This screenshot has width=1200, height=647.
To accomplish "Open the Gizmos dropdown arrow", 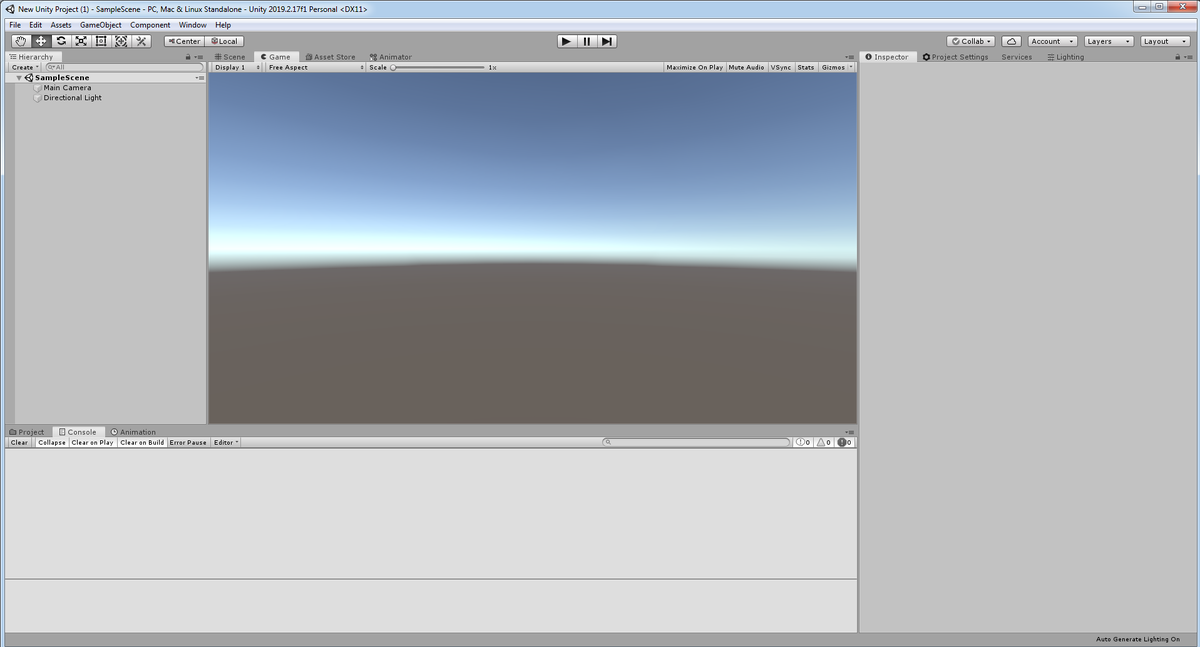I will tap(851, 67).
